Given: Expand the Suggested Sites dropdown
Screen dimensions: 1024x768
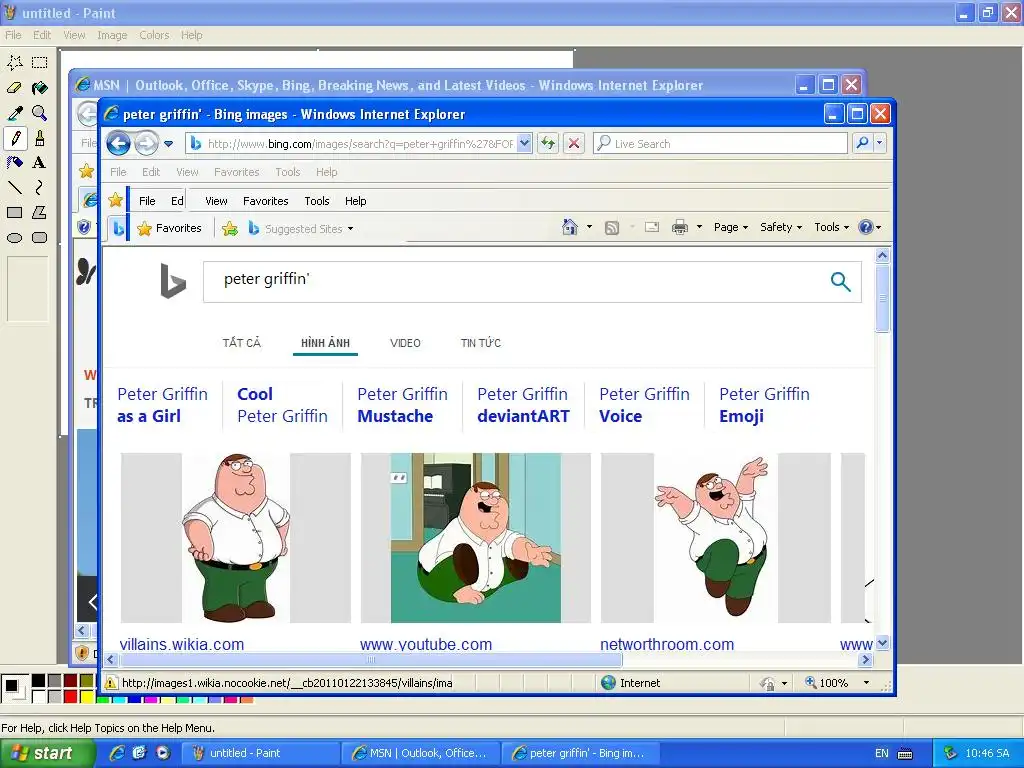Looking at the screenshot, I should [x=351, y=229].
